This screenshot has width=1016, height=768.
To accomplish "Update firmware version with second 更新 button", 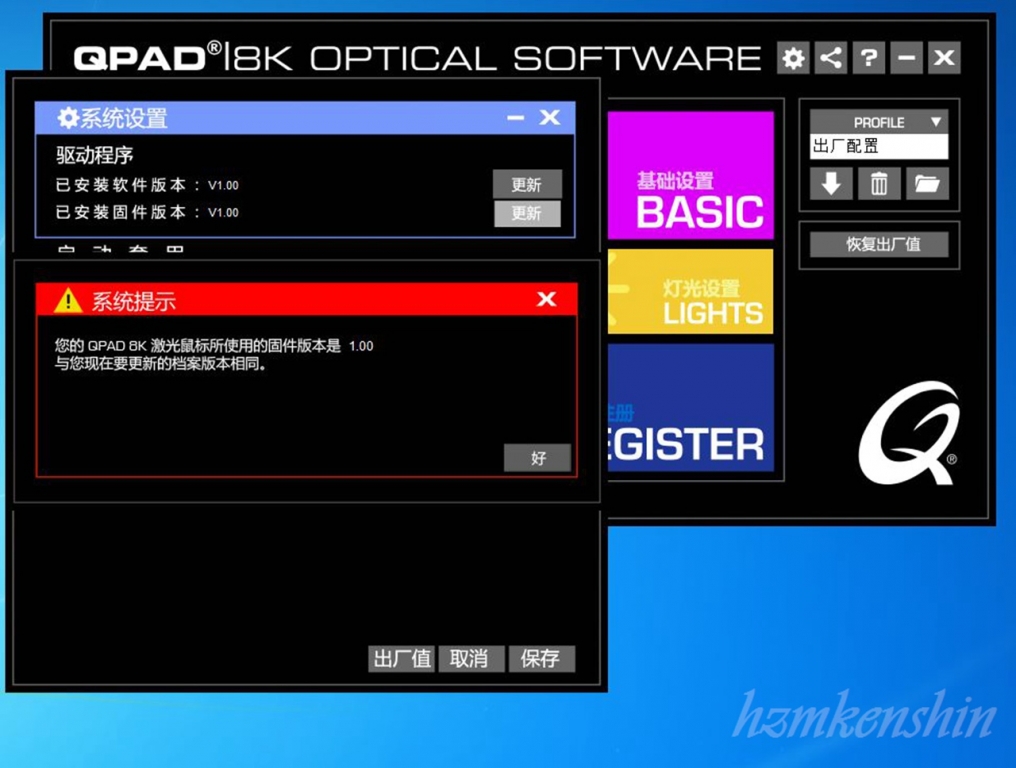I will tap(527, 213).
